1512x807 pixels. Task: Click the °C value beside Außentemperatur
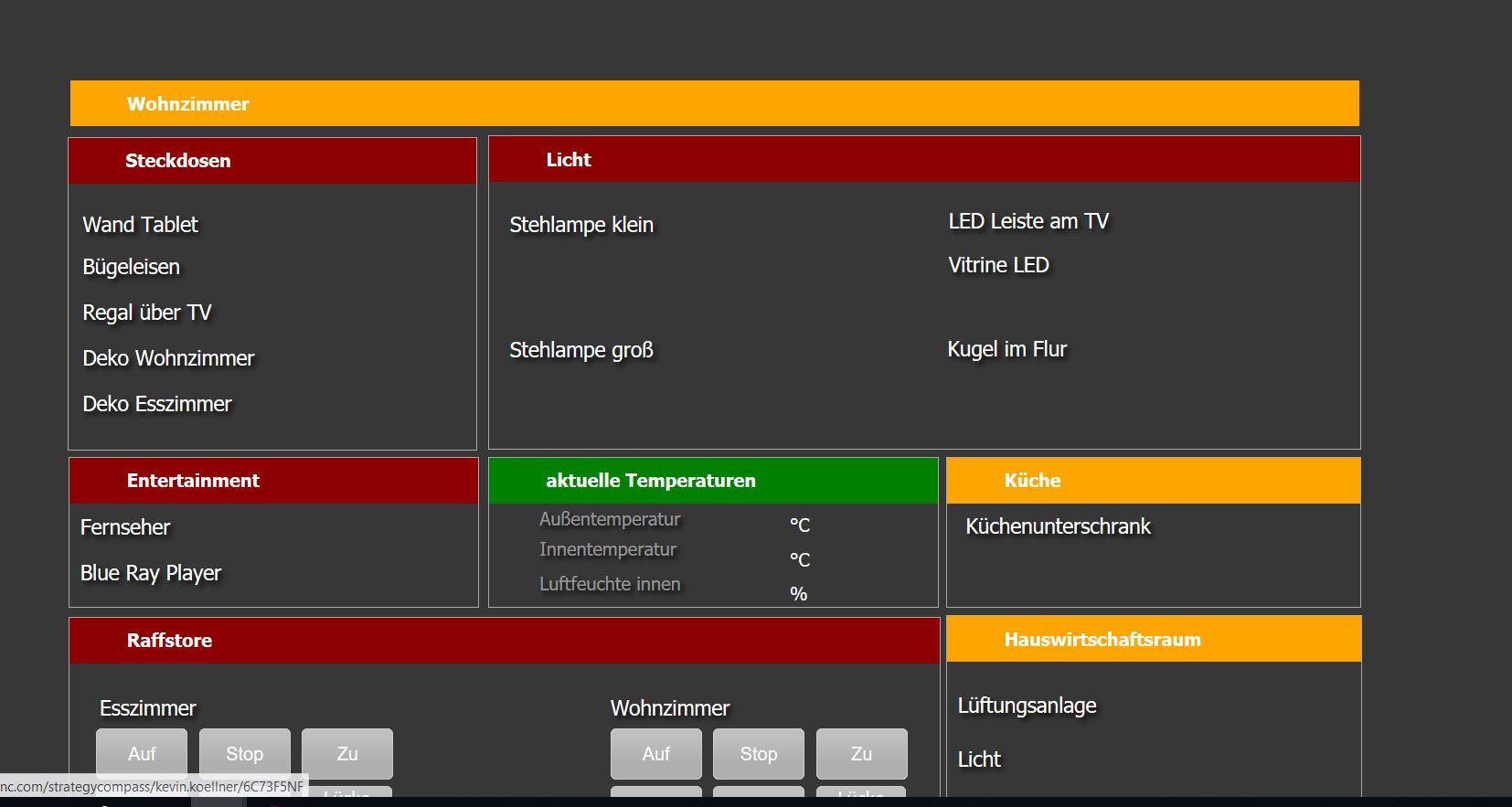coord(800,525)
